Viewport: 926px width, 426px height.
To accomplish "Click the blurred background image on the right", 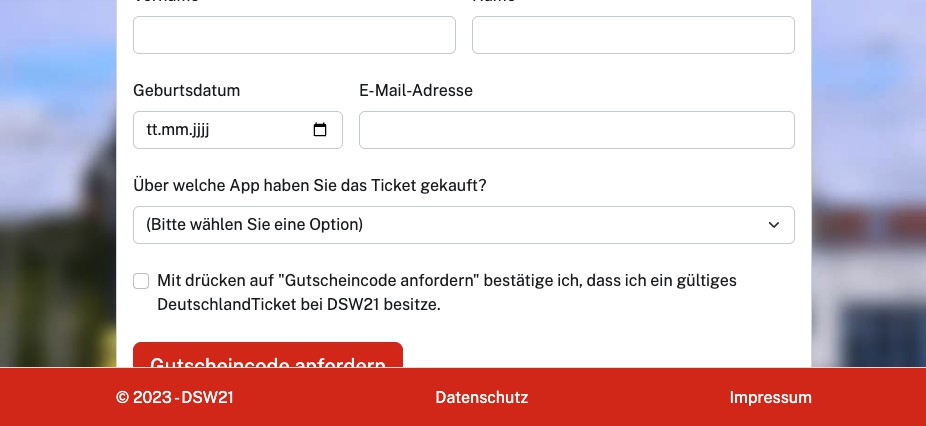I will pos(868,200).
